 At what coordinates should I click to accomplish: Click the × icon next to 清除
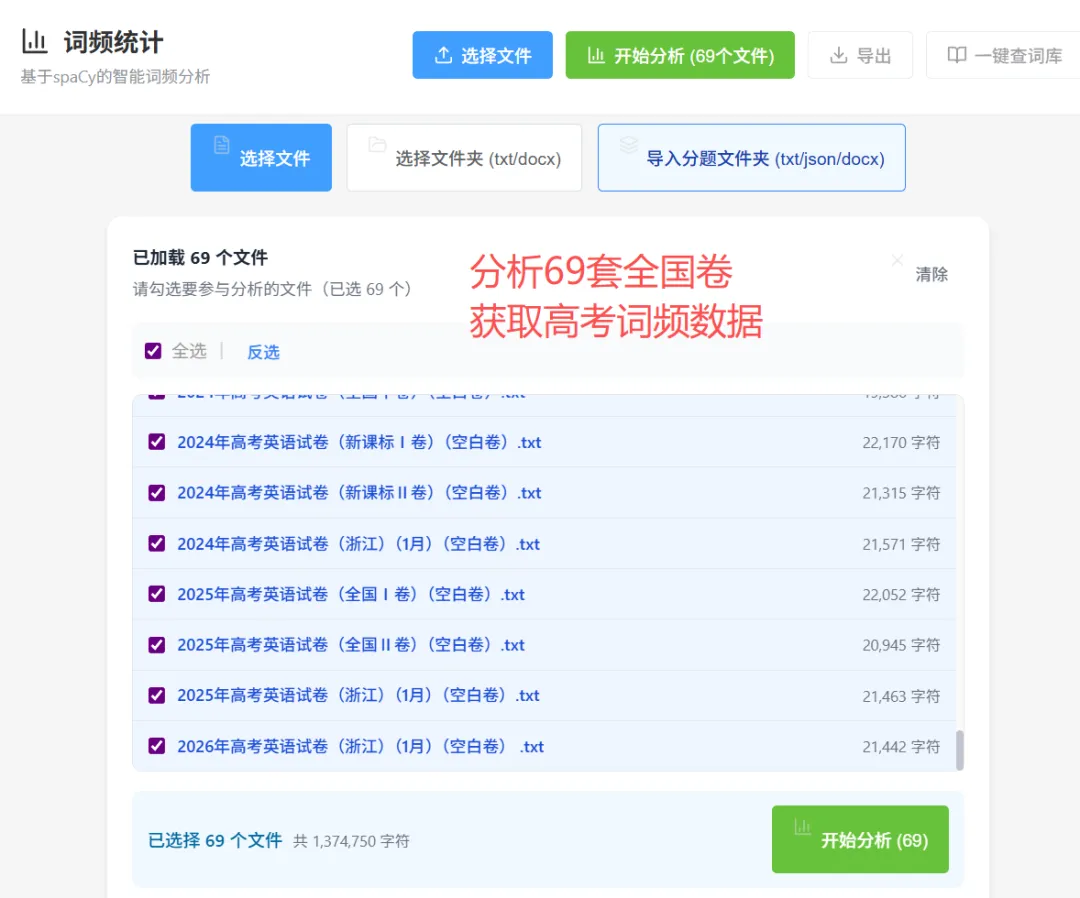pyautogui.click(x=897, y=259)
